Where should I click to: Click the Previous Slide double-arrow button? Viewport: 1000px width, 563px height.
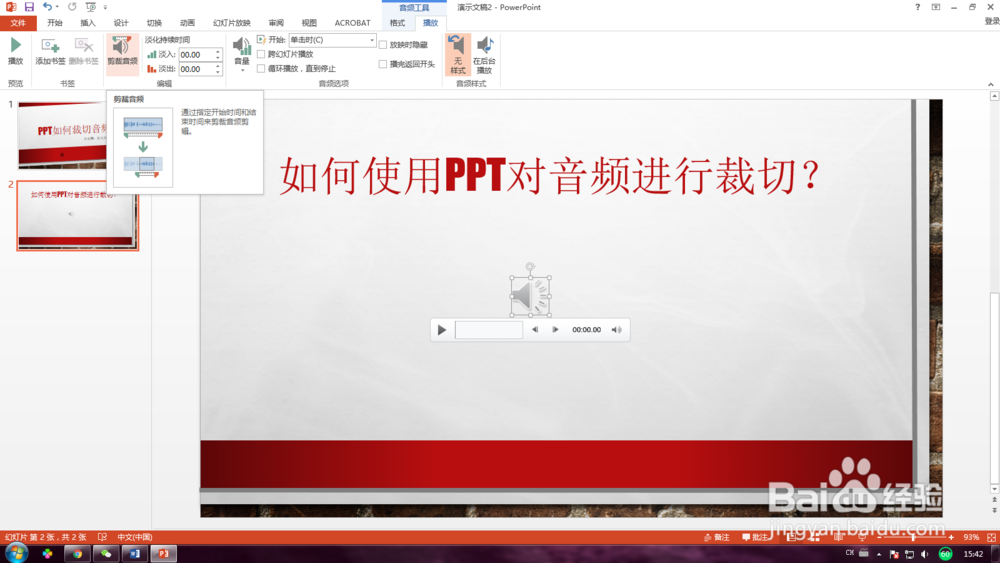[x=994, y=501]
